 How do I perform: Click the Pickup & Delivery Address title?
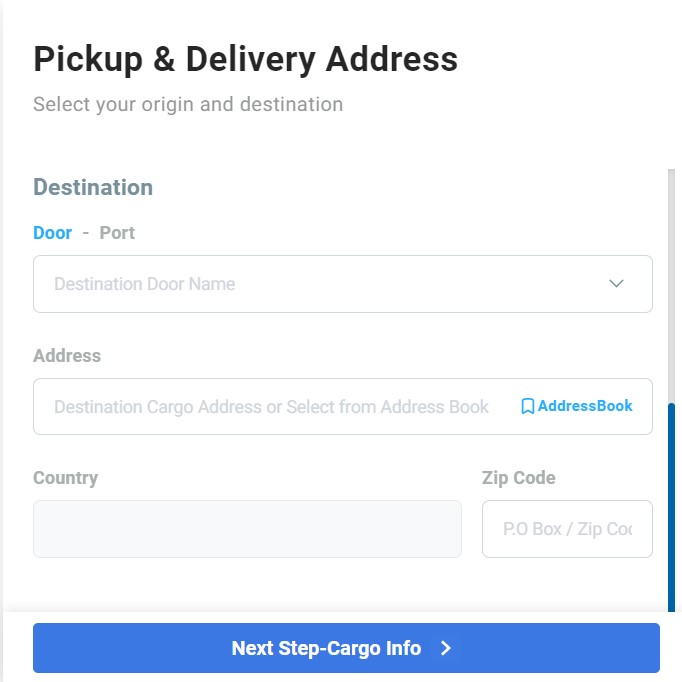pyautogui.click(x=246, y=60)
